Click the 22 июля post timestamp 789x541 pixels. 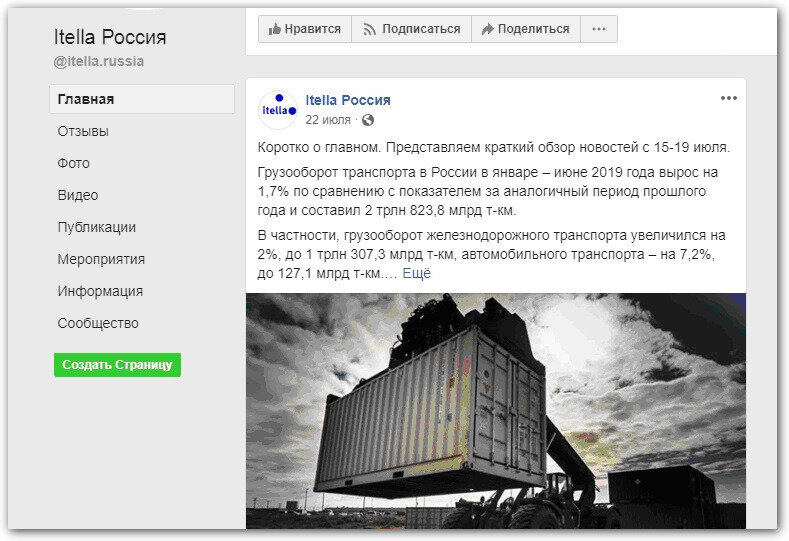[328, 120]
